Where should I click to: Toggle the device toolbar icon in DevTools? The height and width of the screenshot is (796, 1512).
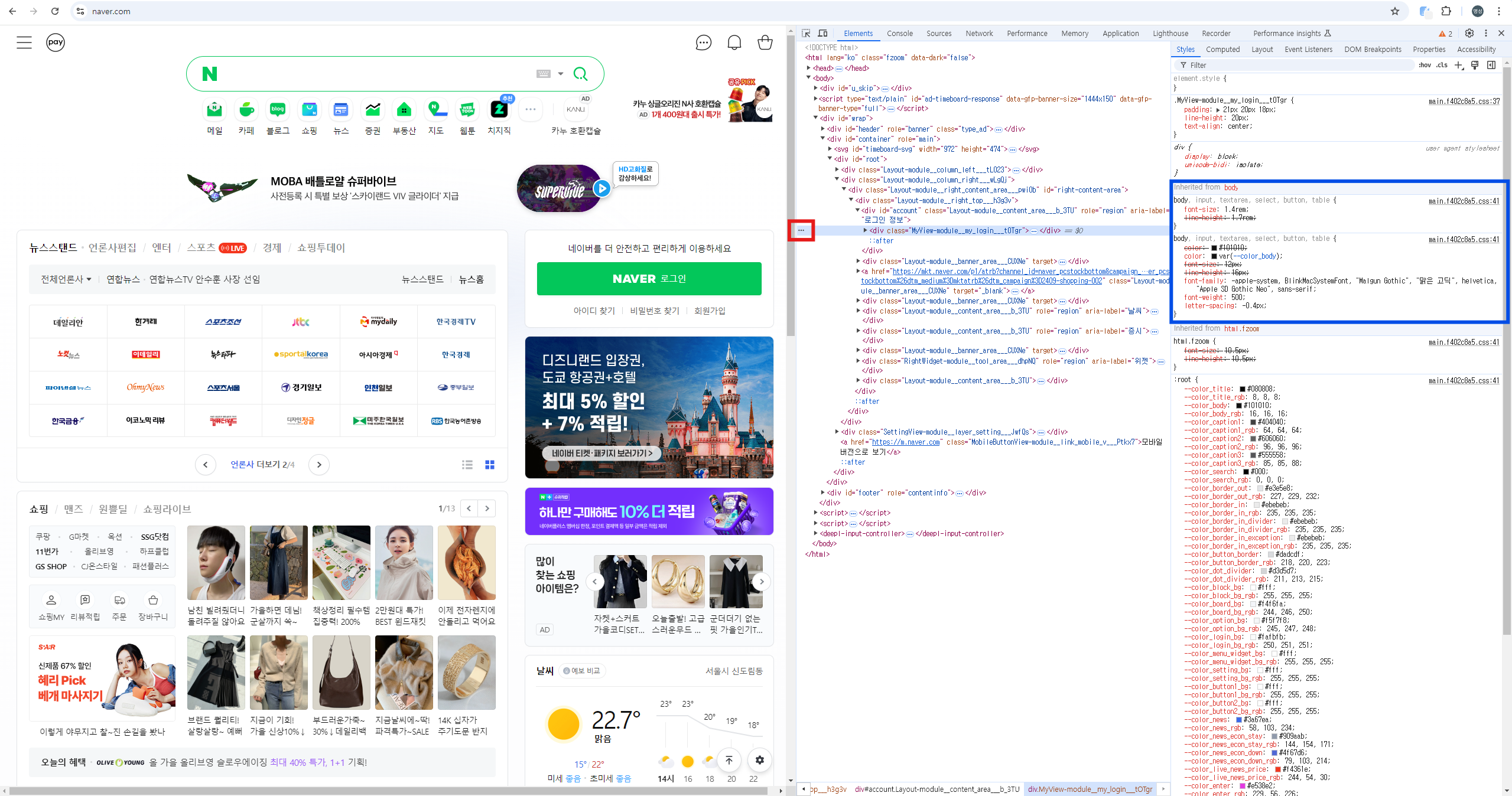[822, 33]
